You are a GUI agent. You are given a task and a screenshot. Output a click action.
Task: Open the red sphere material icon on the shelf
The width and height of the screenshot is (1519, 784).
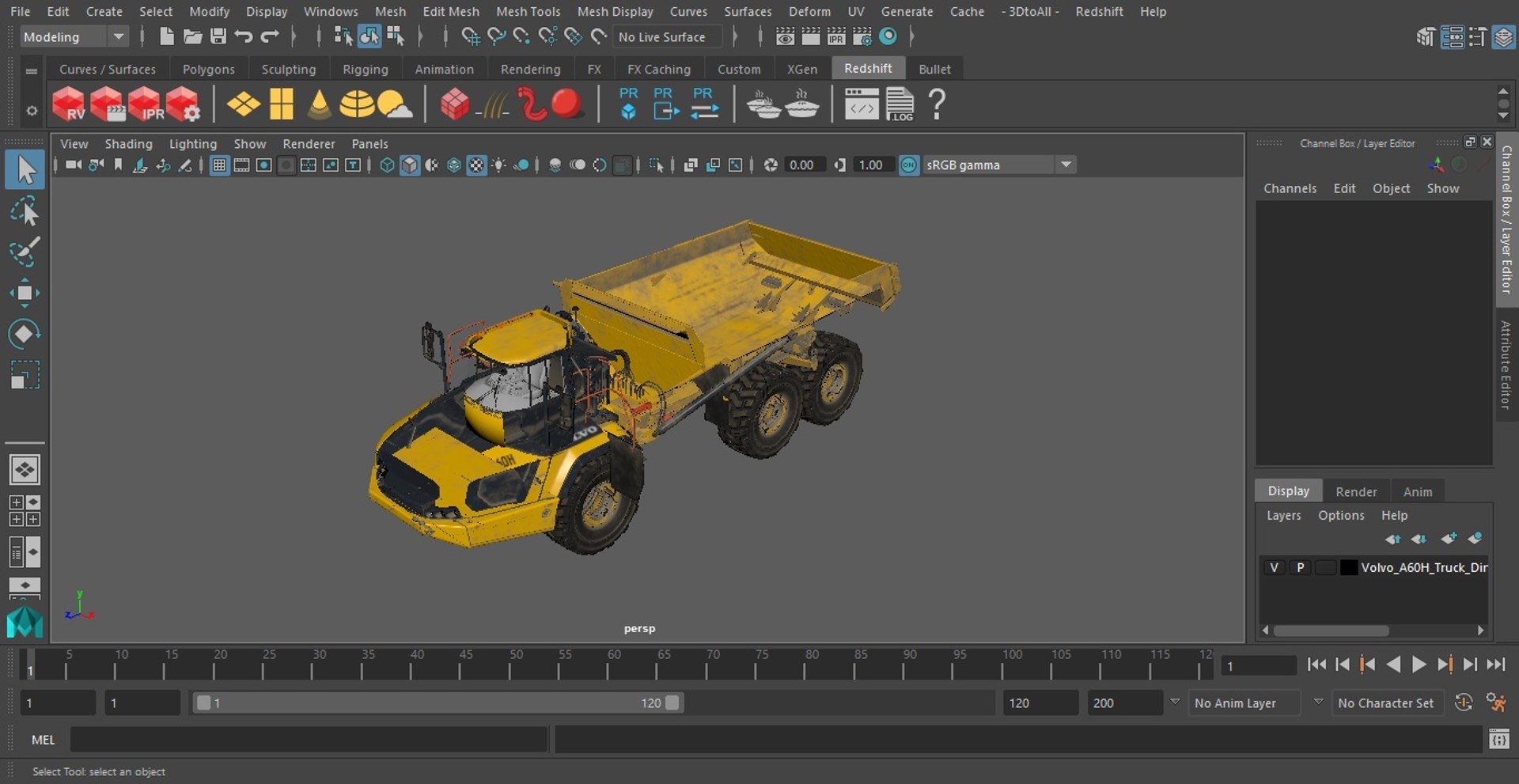pos(566,104)
